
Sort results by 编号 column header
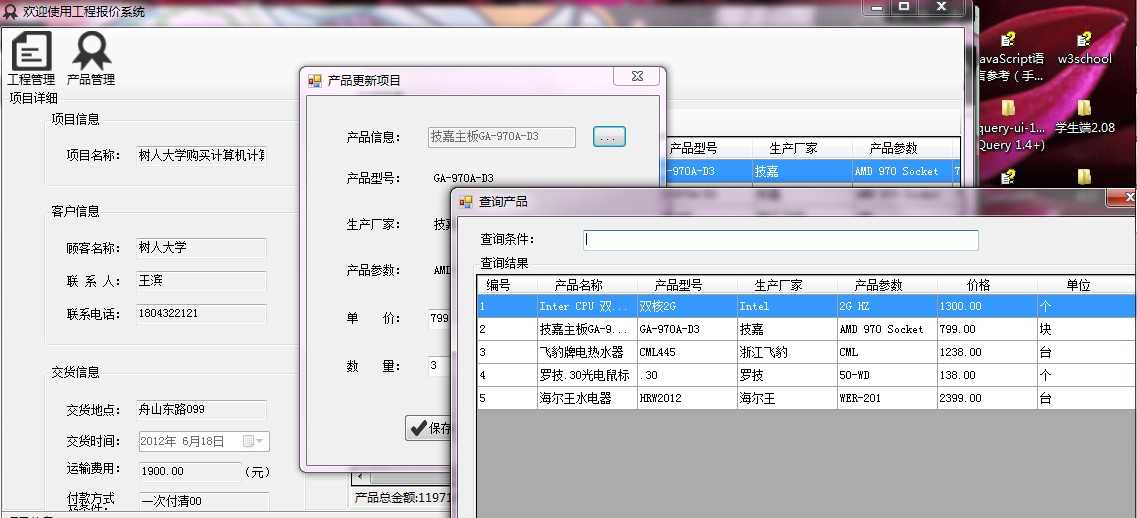[507, 285]
